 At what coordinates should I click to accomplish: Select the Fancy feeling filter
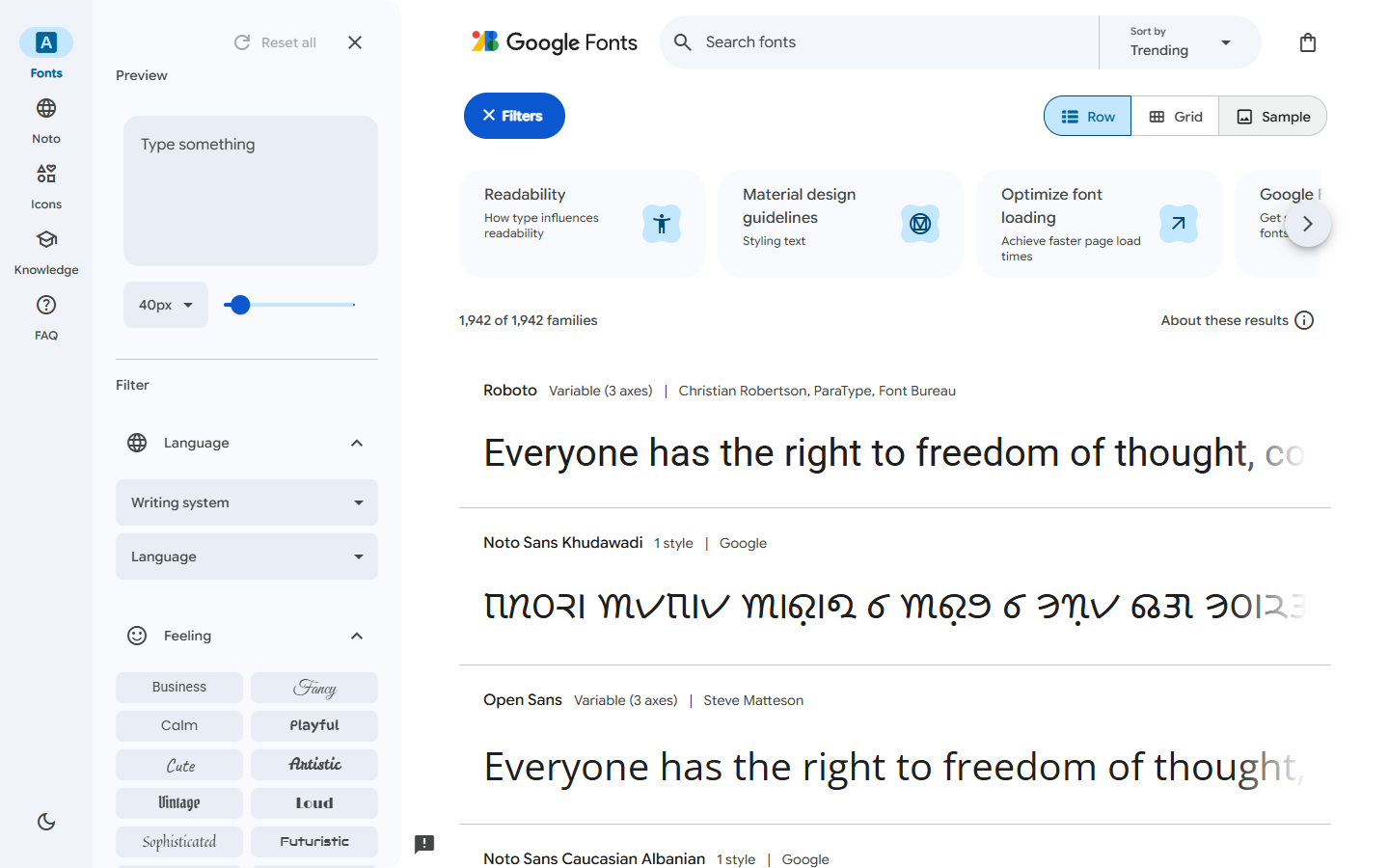point(314,688)
